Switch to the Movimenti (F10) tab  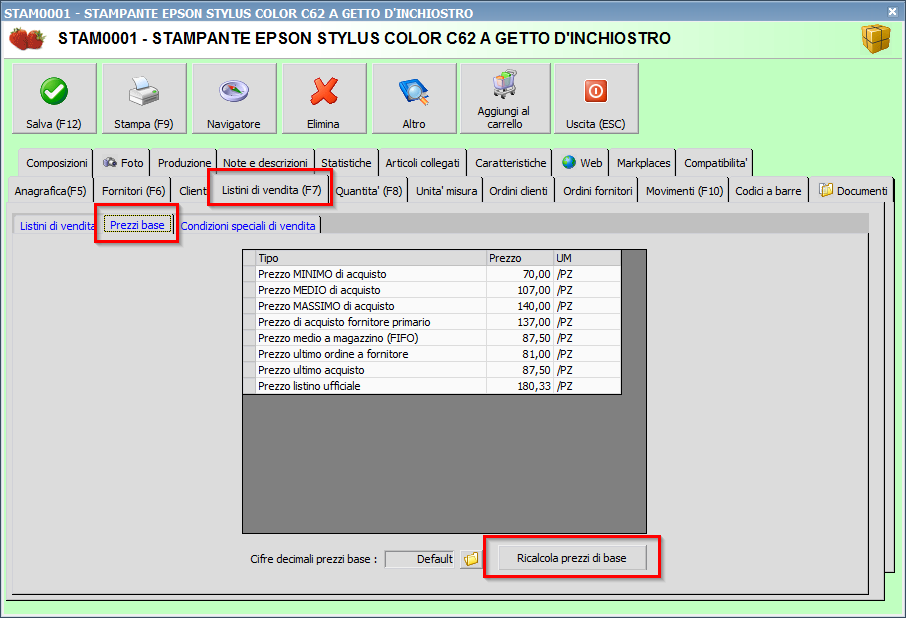point(684,191)
